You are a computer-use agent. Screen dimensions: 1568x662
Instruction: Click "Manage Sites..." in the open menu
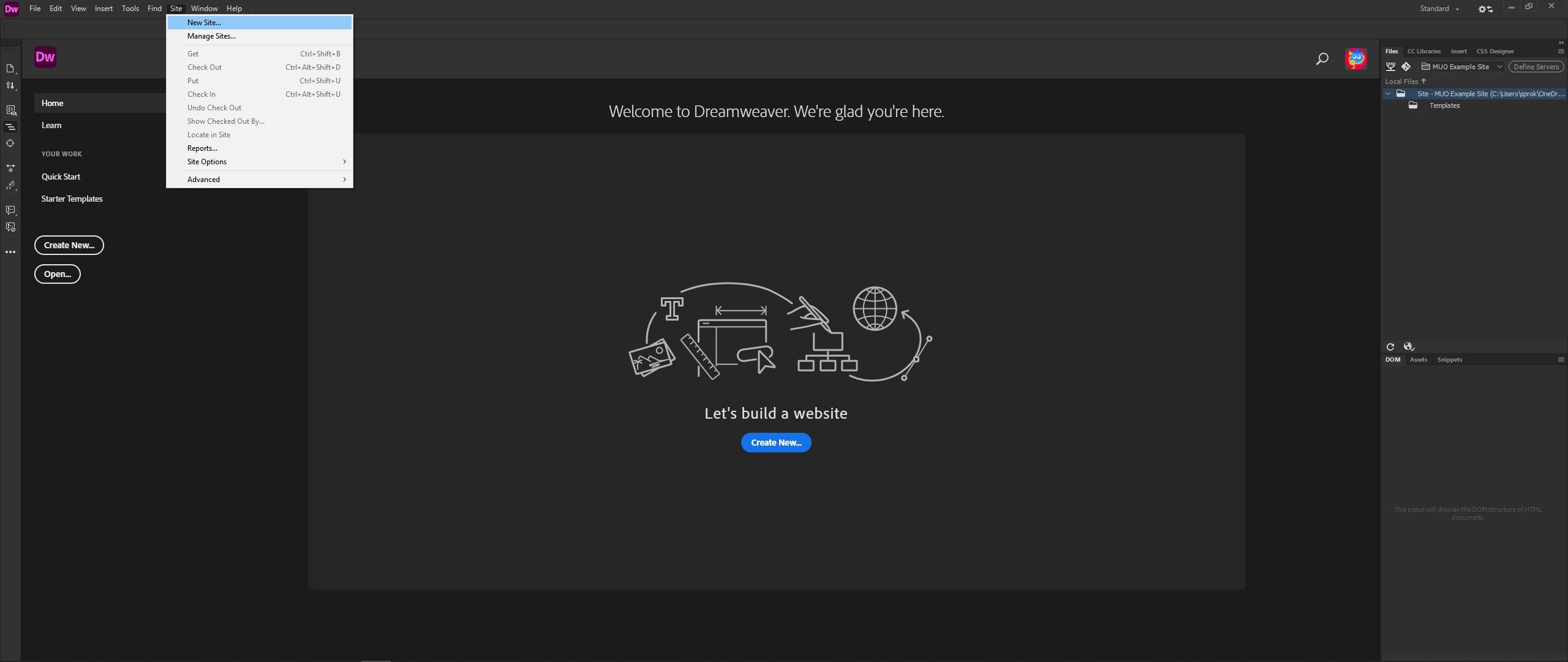pos(211,36)
